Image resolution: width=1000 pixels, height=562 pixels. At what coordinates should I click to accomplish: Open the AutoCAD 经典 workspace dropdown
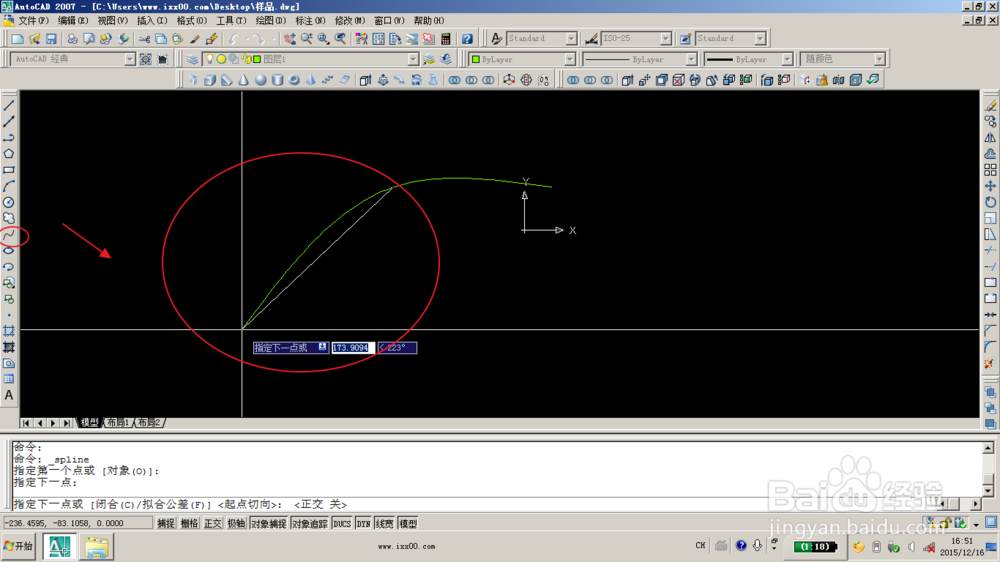pyautogui.click(x=129, y=59)
